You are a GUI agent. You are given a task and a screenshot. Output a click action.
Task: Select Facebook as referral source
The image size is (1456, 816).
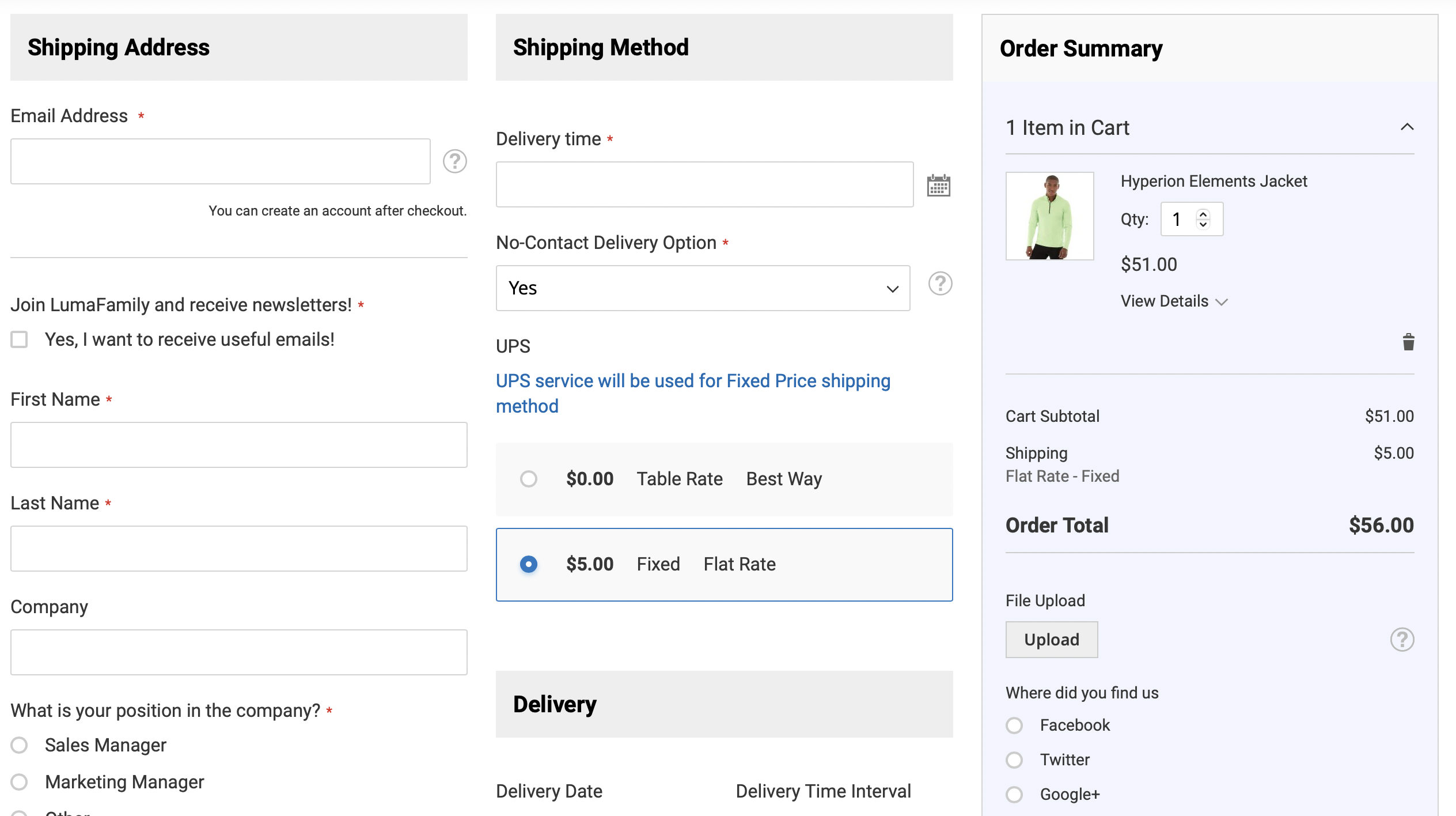click(x=1014, y=725)
